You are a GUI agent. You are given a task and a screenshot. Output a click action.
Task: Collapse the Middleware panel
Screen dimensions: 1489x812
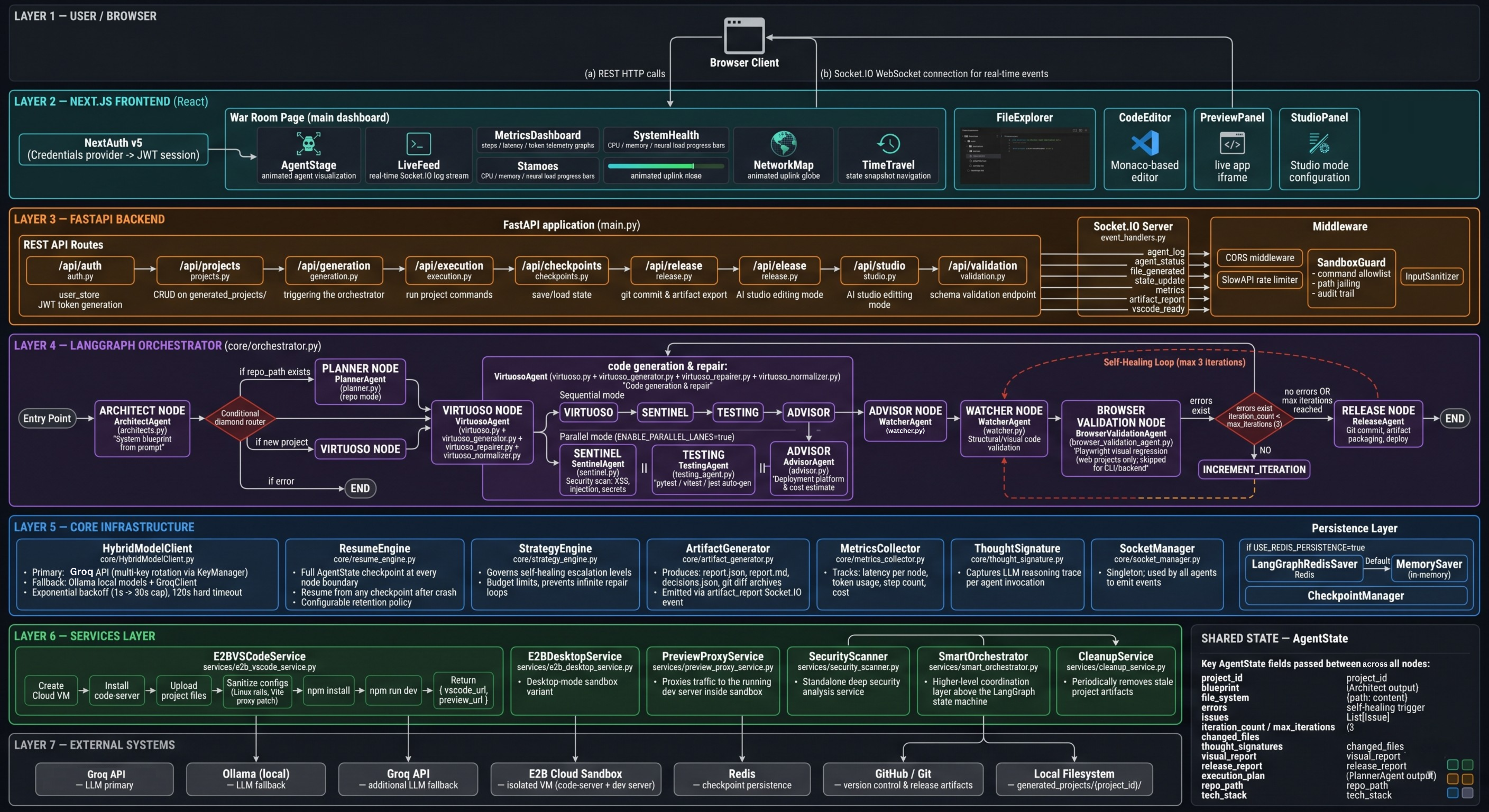click(x=1340, y=226)
